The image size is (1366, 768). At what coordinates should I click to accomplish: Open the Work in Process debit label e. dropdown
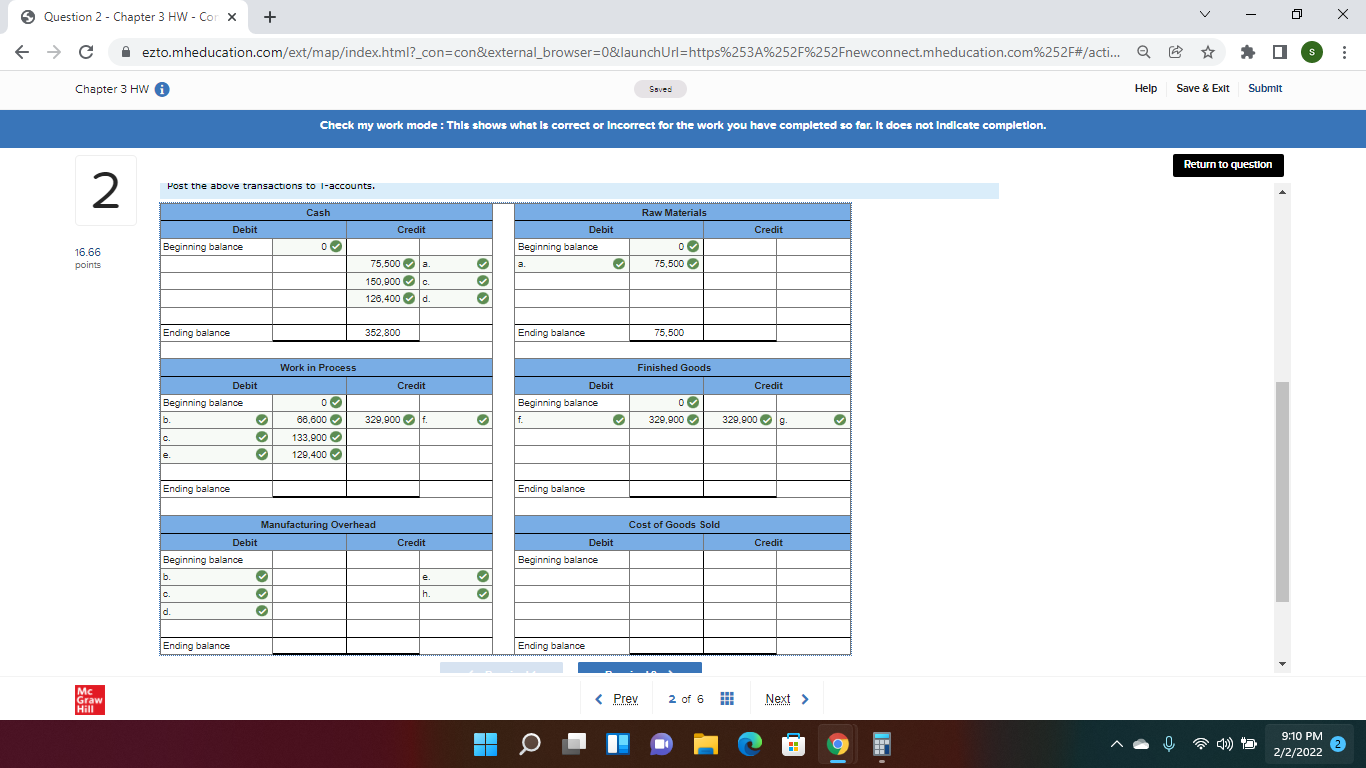tap(217, 454)
